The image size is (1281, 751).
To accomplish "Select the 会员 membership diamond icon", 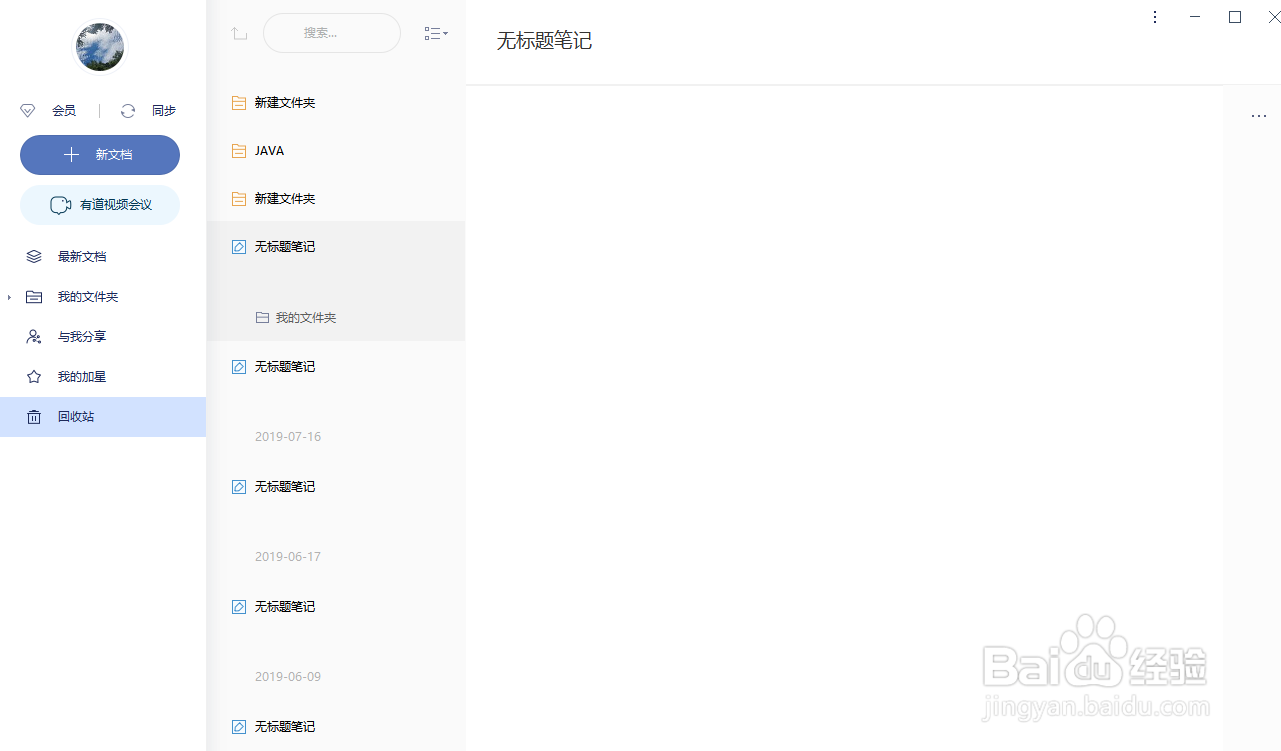I will coord(27,110).
